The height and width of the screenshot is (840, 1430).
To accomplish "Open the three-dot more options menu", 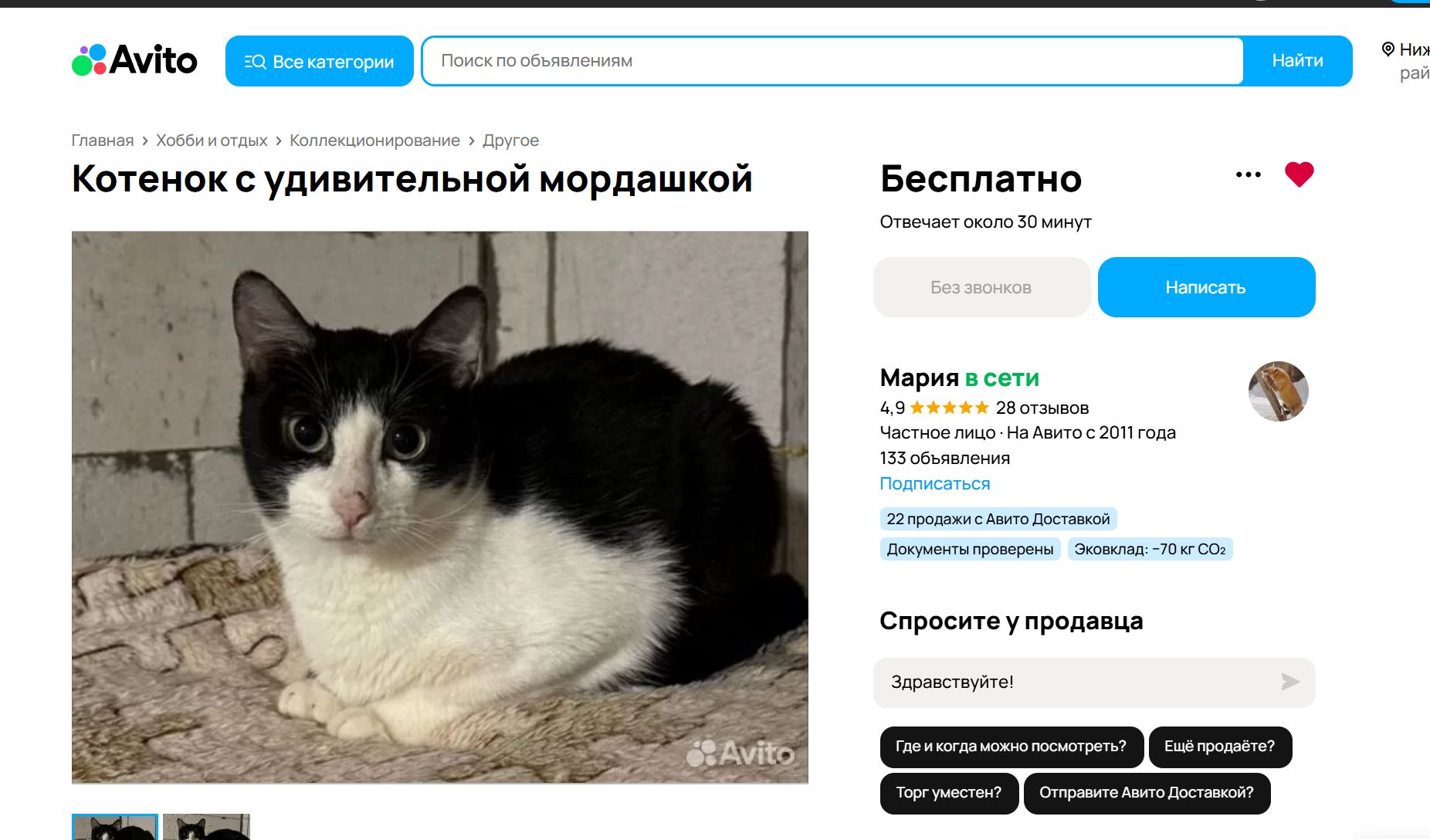I will click(1248, 174).
